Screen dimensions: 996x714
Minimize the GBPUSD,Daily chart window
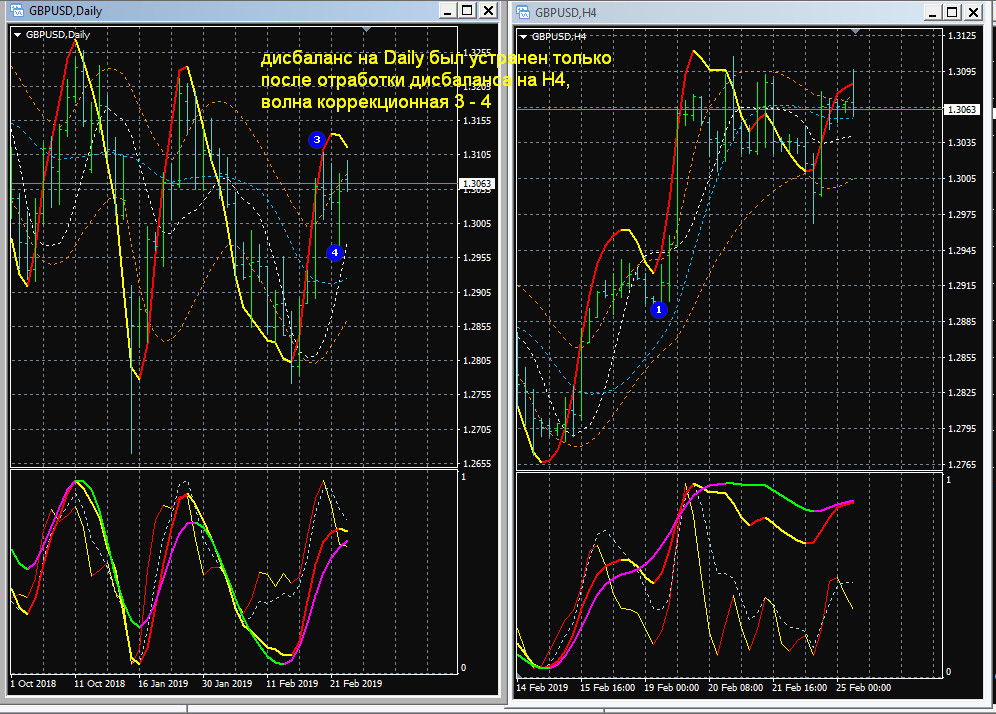(448, 10)
